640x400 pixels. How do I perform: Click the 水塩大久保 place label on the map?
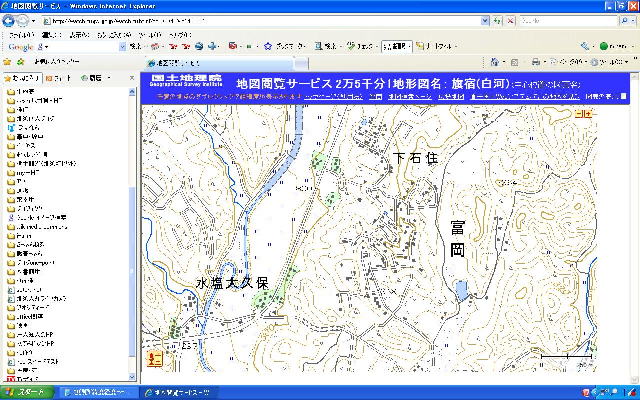pyautogui.click(x=233, y=283)
